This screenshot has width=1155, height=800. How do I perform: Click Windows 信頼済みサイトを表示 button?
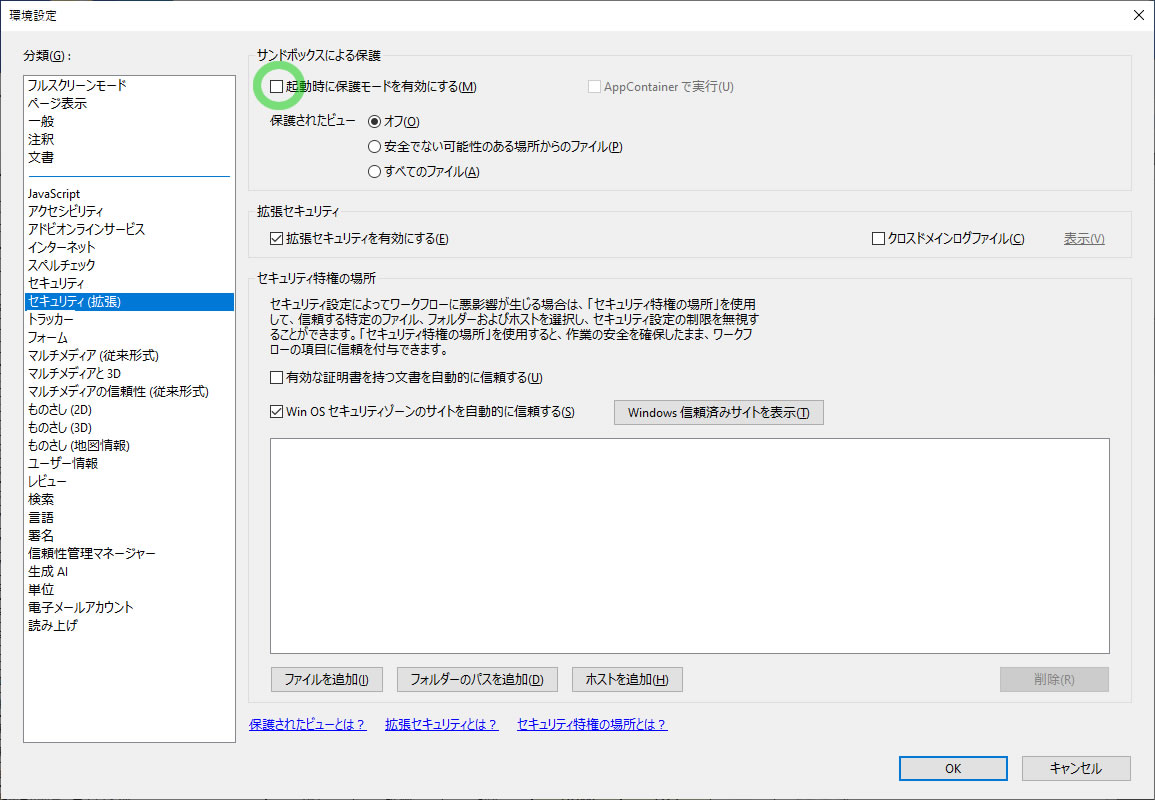pos(718,413)
